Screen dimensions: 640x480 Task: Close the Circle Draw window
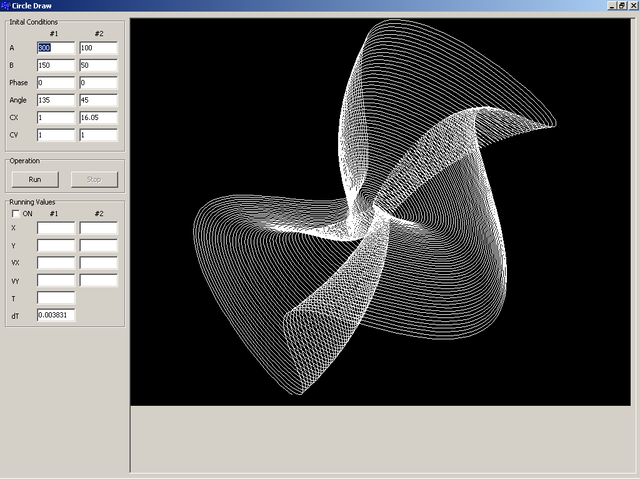pyautogui.click(x=633, y=6)
